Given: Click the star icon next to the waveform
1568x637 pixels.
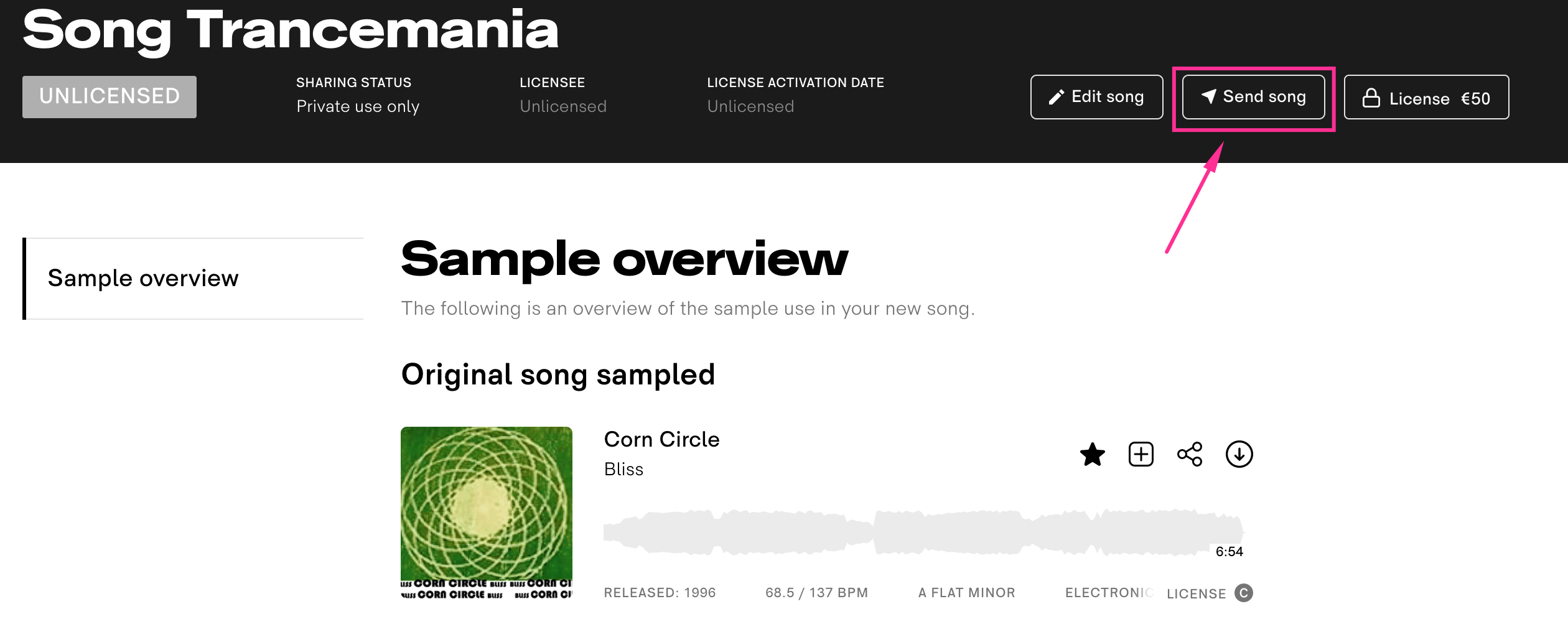Looking at the screenshot, I should [1091, 455].
